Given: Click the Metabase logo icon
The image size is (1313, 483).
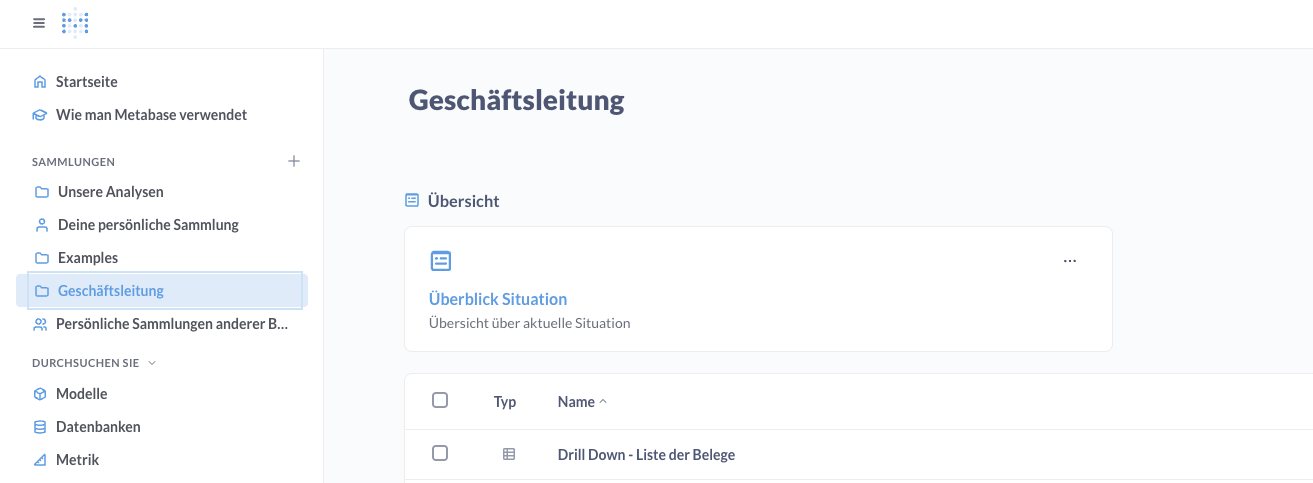Looking at the screenshot, I should click(x=75, y=23).
